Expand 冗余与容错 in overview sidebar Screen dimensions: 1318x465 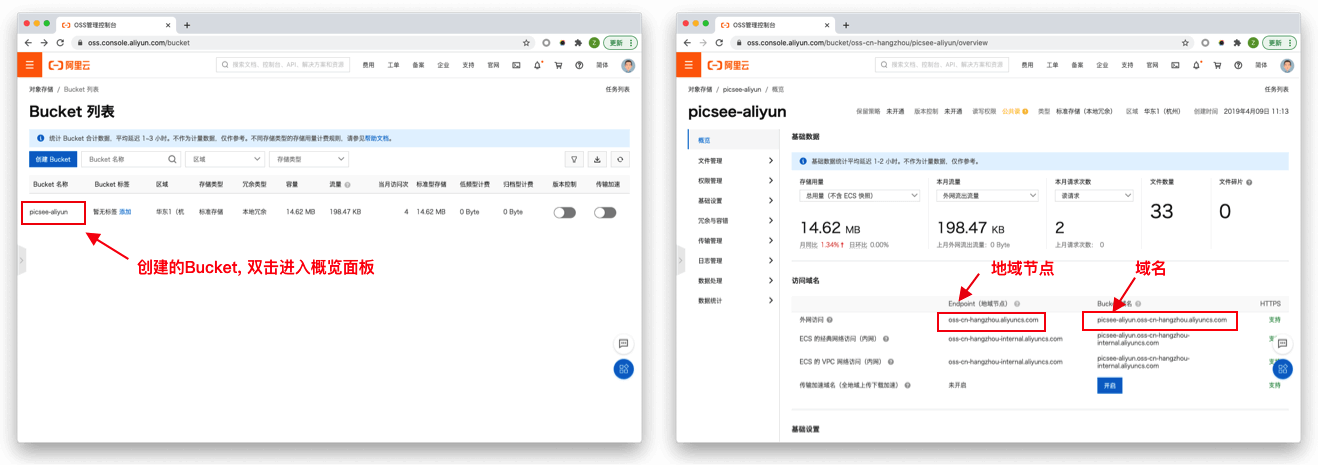click(735, 220)
